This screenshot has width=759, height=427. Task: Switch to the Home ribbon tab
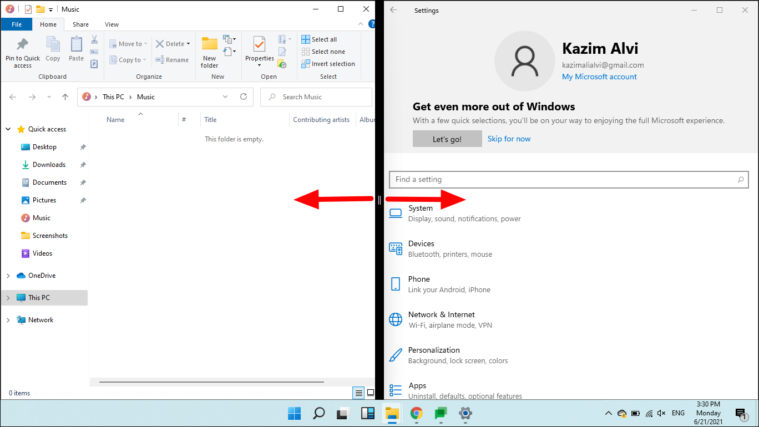coord(48,24)
